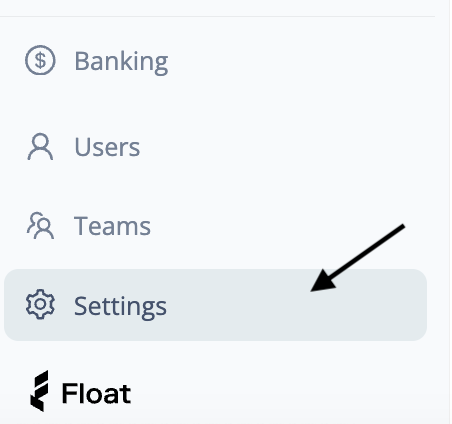
Task: Click the Settings gear icon
Action: (x=40, y=304)
